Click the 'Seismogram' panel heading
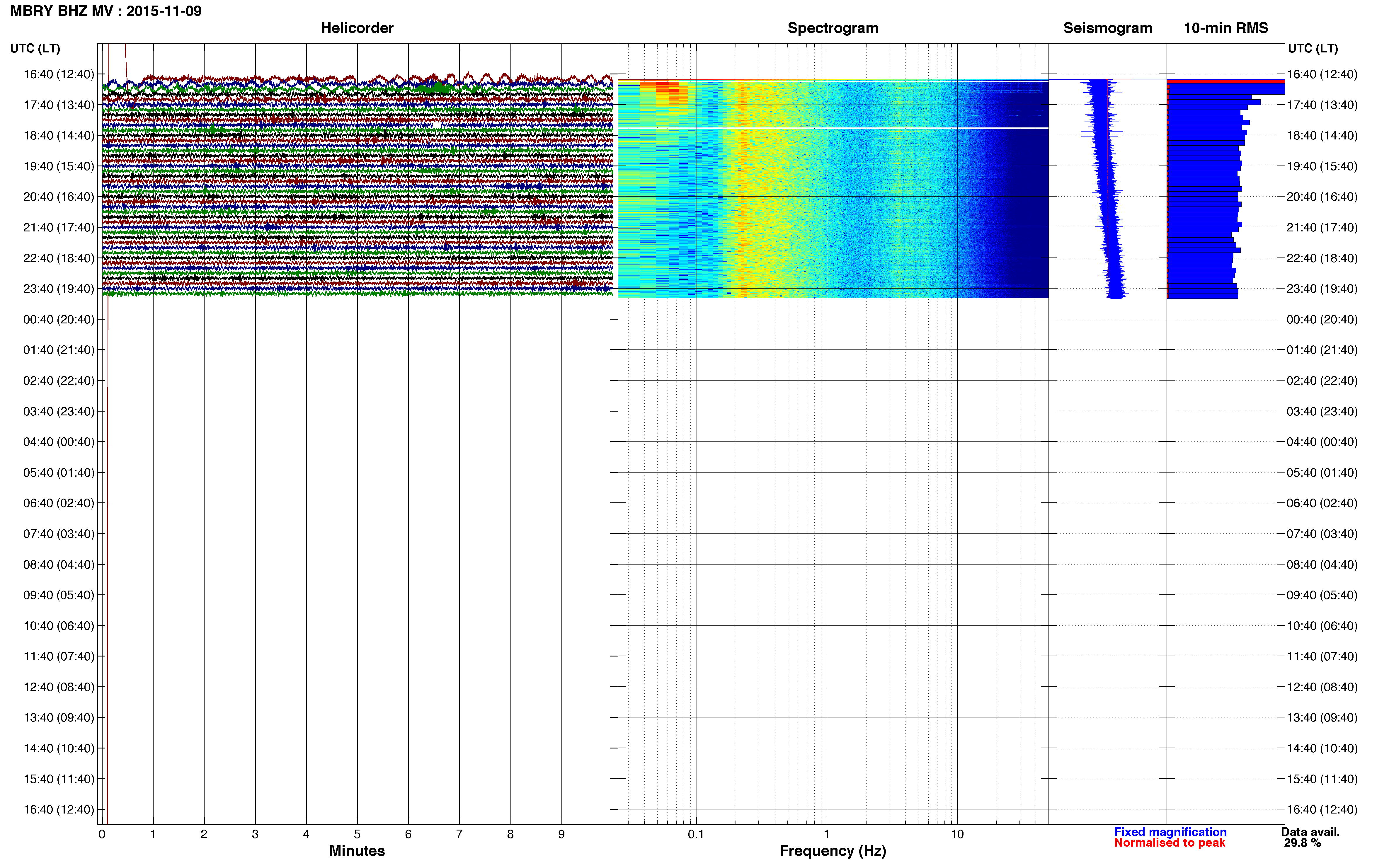This screenshot has width=1389, height=868. click(1108, 28)
